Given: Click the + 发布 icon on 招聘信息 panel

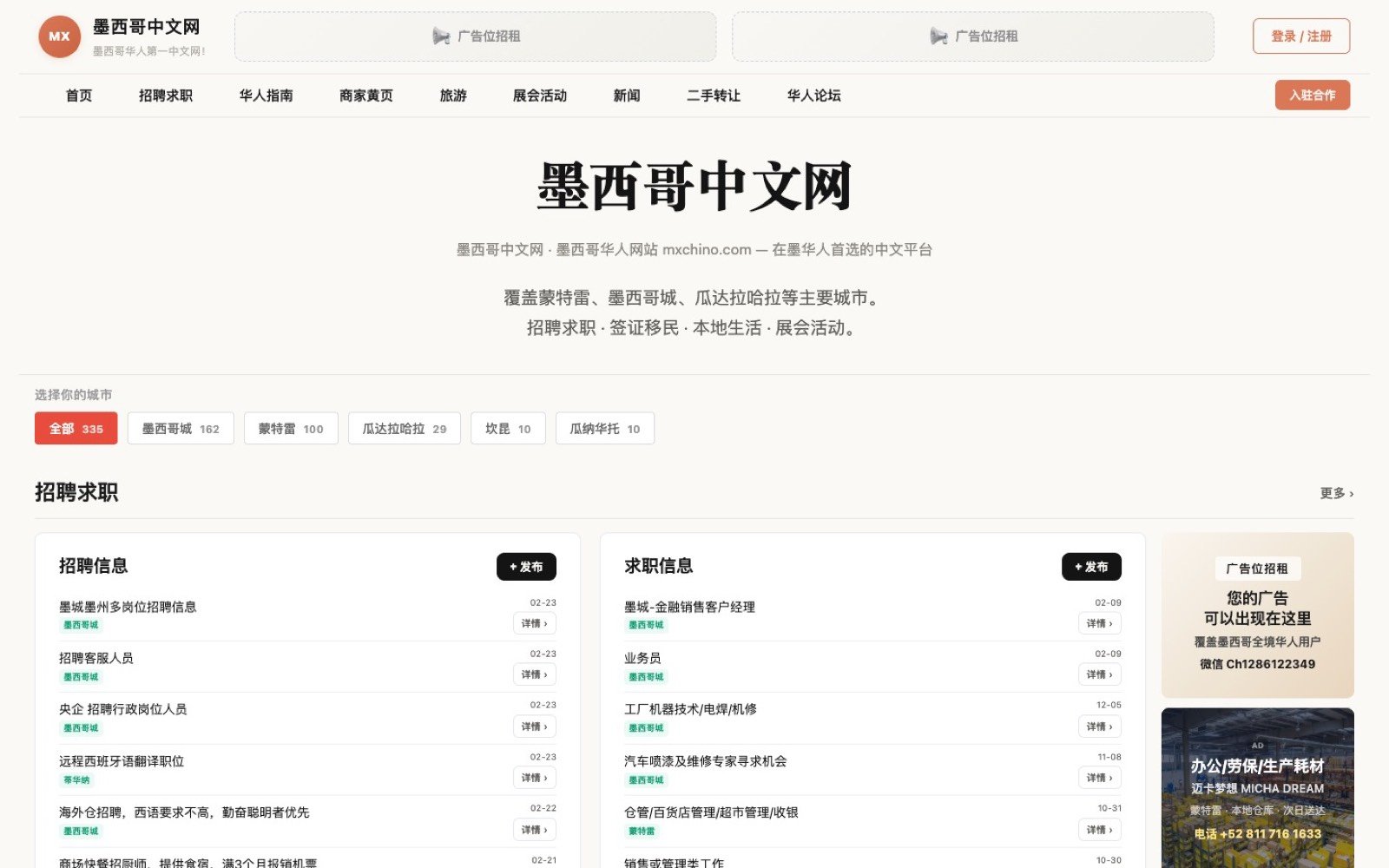Looking at the screenshot, I should point(527,567).
